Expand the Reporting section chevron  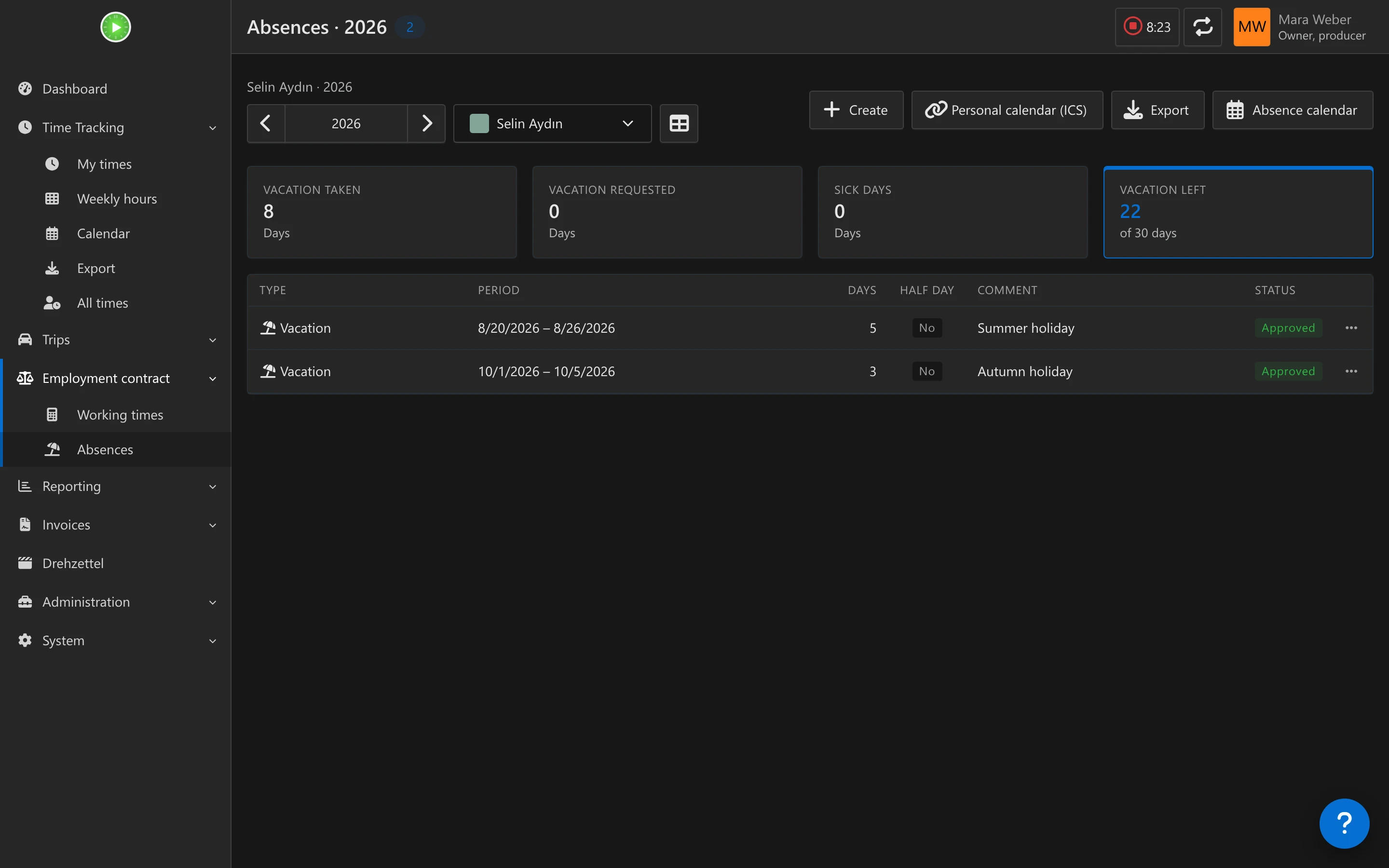(212, 486)
